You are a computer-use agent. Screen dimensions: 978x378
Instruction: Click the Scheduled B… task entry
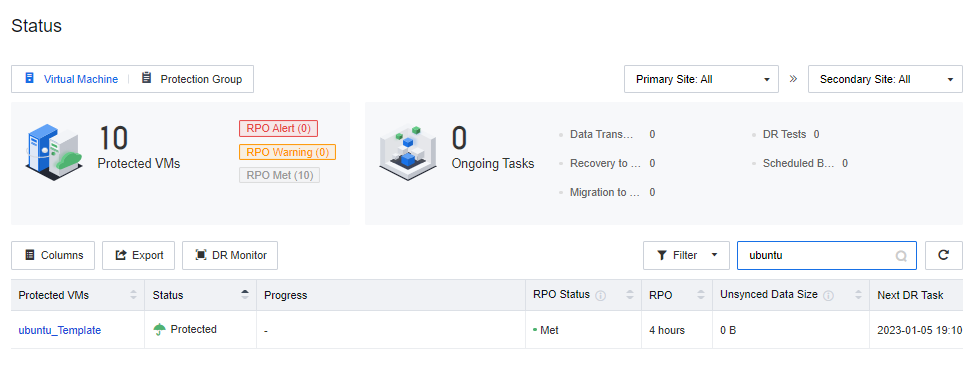800,163
